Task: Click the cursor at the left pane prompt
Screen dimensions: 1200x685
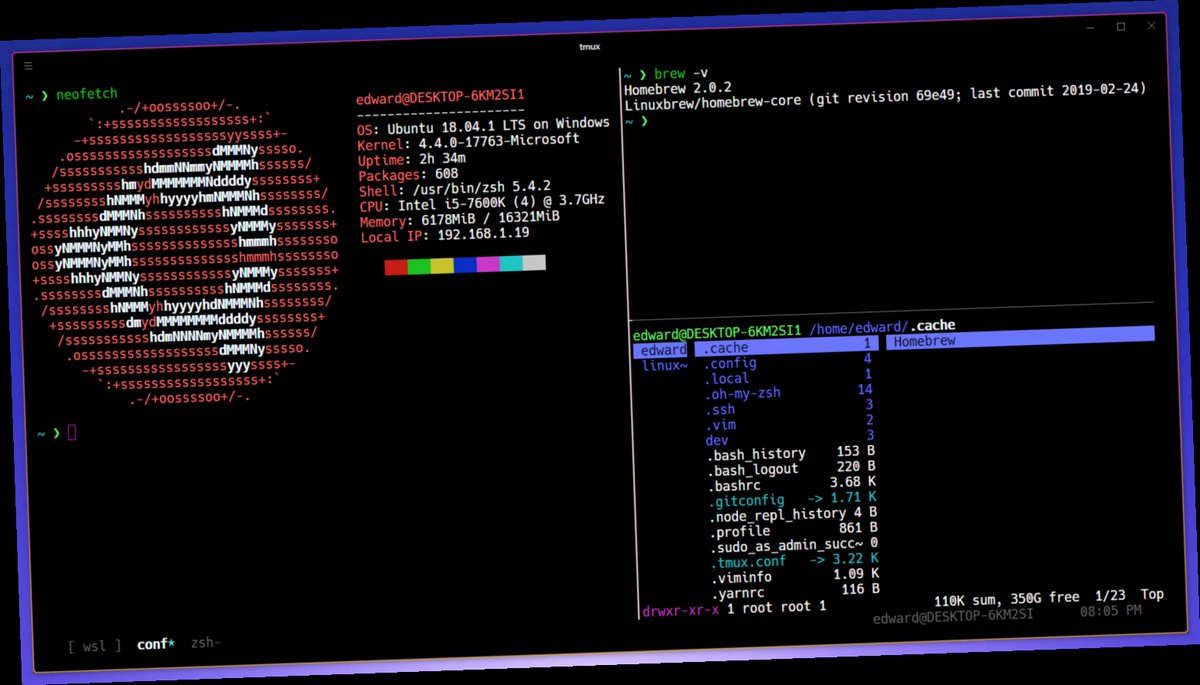Action: [x=72, y=432]
